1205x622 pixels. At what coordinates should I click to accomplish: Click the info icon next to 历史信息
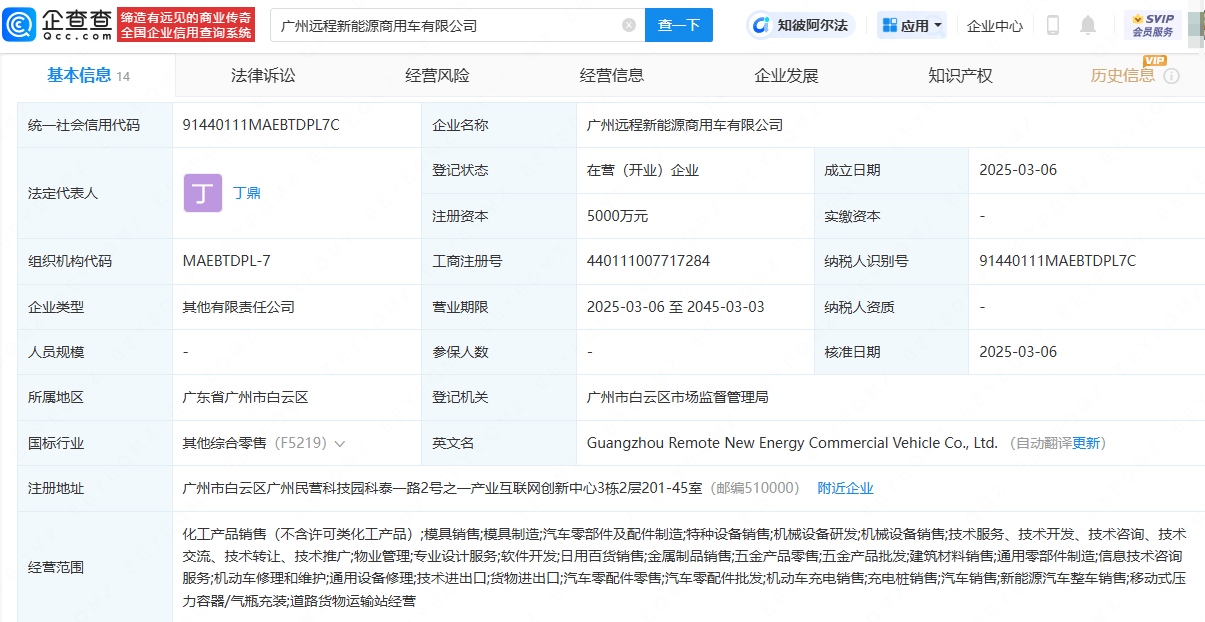point(1171,76)
